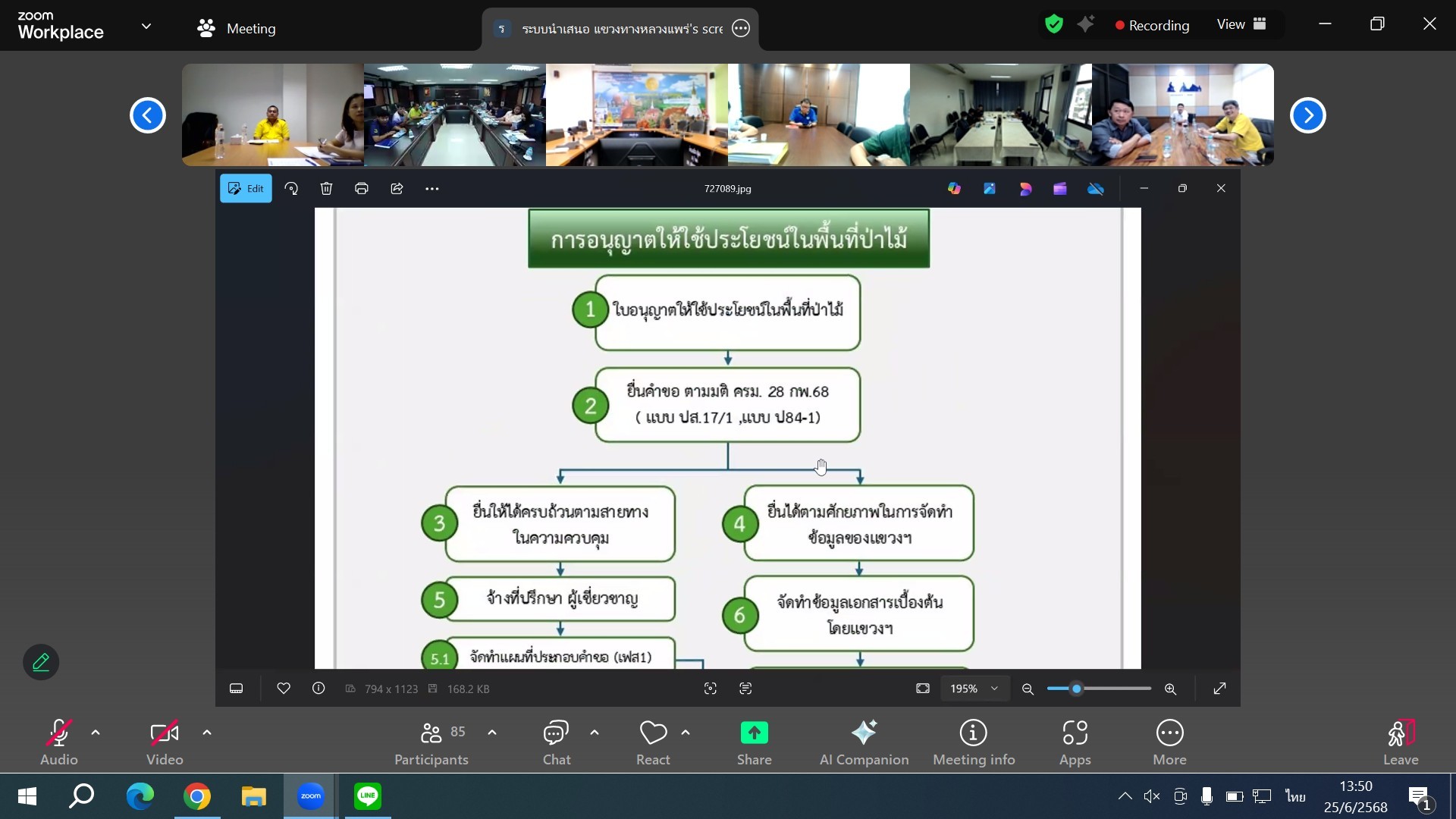Adjust the photo zoom slider
This screenshot has width=1456, height=819.
[1076, 689]
